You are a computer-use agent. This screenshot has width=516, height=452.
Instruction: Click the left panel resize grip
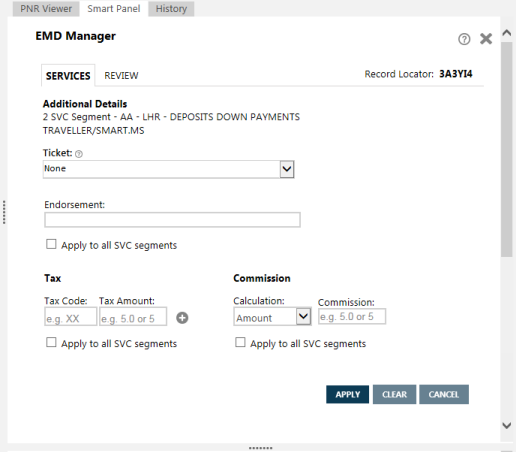pos(4,212)
